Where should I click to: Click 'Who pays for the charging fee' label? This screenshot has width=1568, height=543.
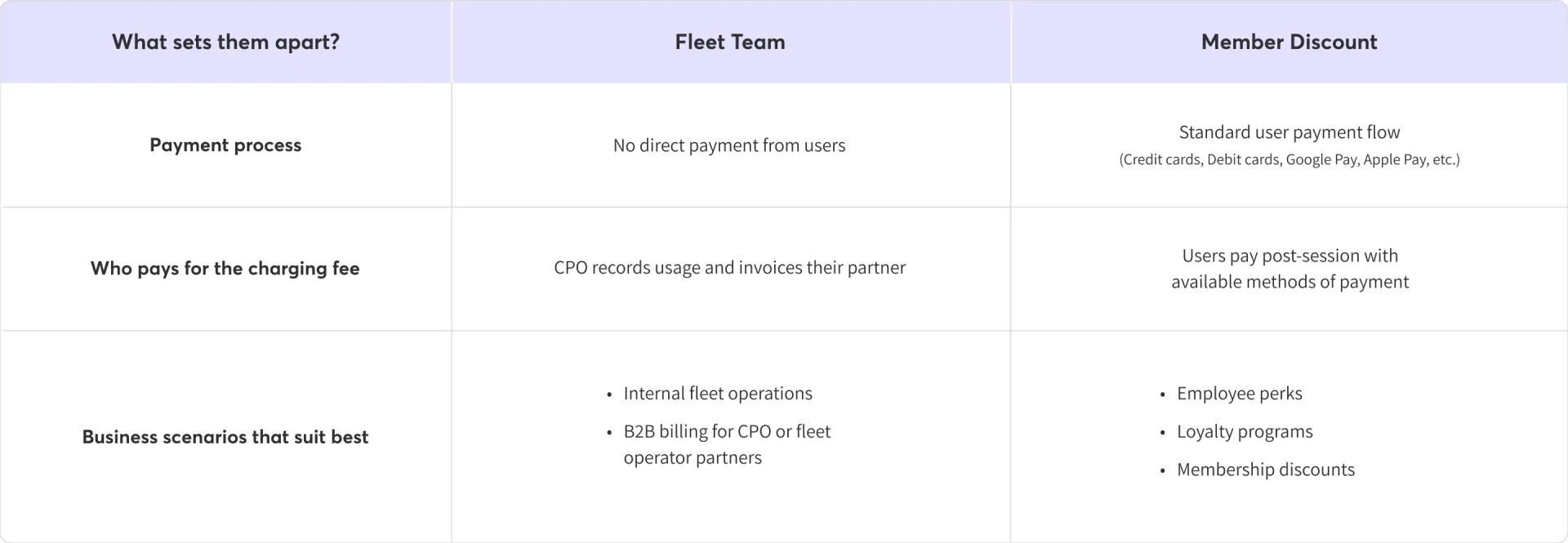coord(225,268)
